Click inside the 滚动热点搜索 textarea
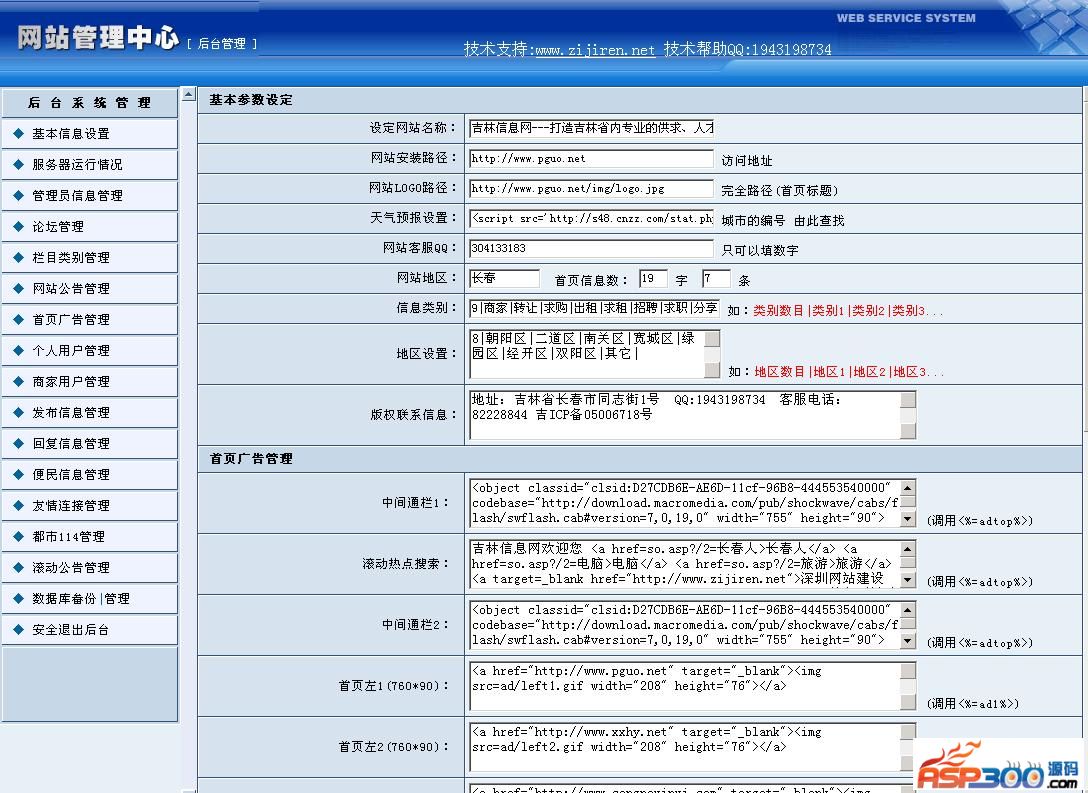Viewport: 1088px width, 793px height. click(685, 564)
